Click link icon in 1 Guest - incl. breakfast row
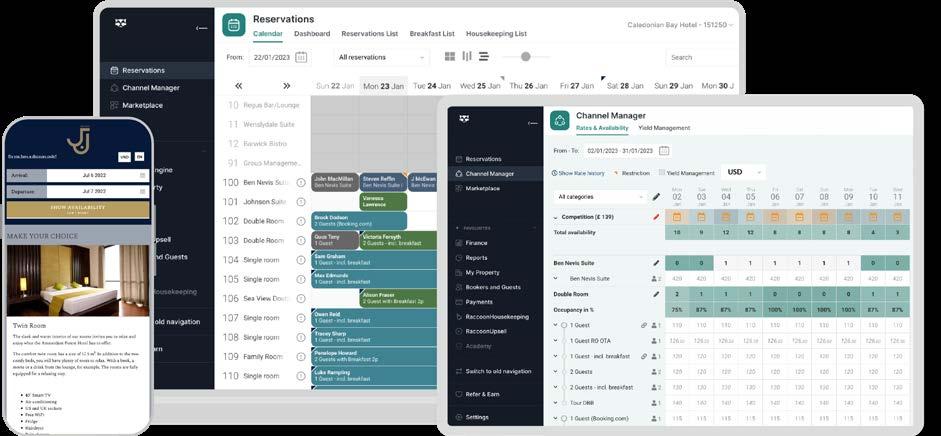Screen dimensions: 941x436 644,356
